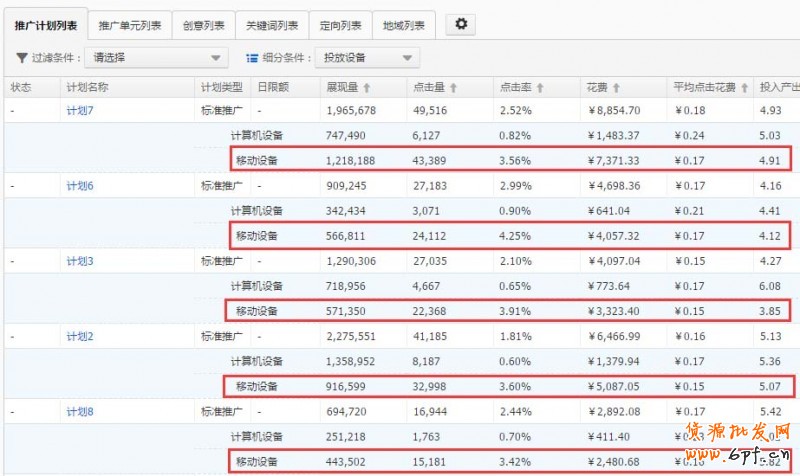Click the 细分条件 list icon

pyautogui.click(x=252, y=58)
